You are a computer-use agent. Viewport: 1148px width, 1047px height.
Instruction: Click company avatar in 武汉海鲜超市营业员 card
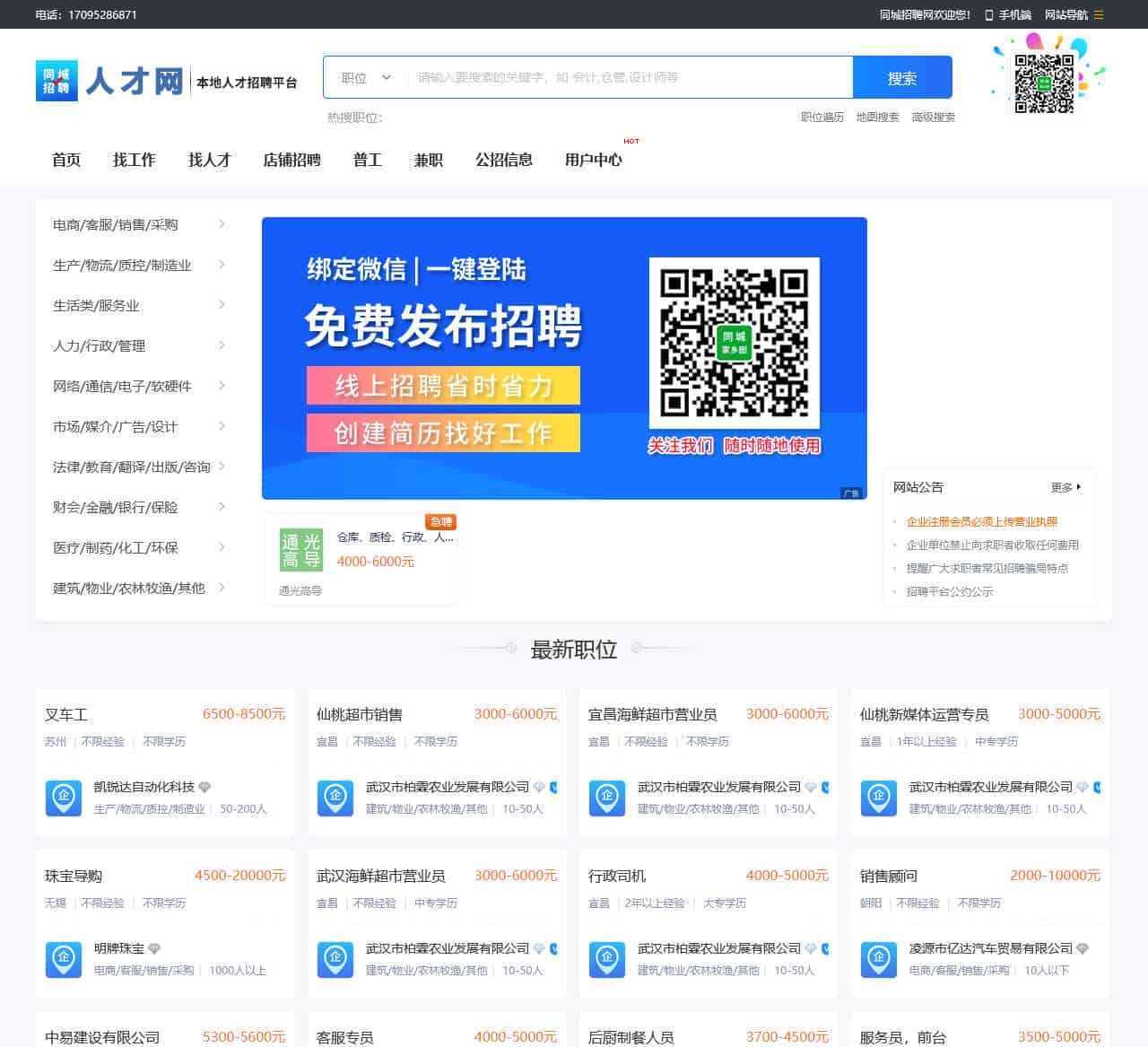(335, 959)
